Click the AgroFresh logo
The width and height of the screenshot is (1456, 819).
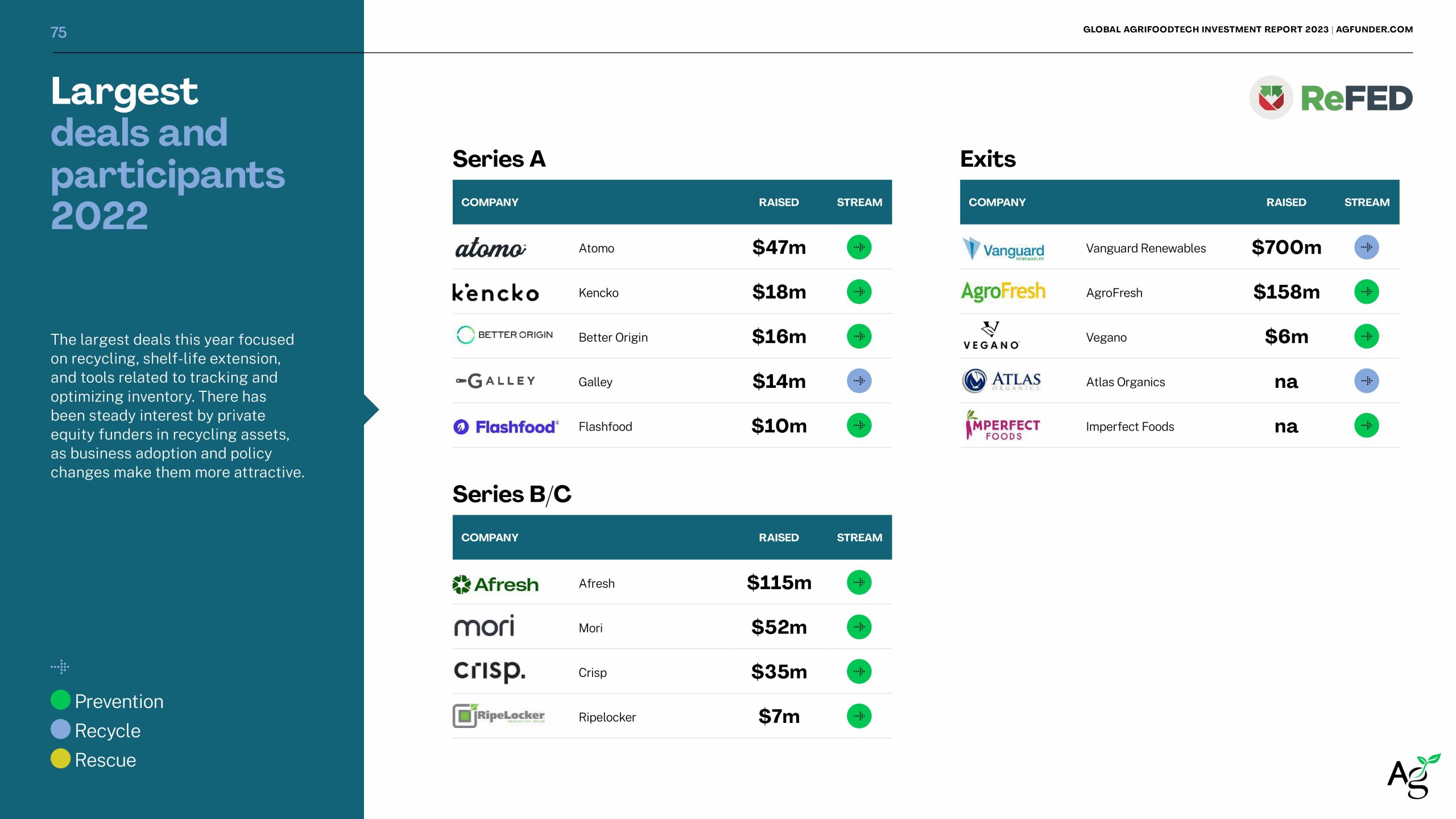[1003, 292]
